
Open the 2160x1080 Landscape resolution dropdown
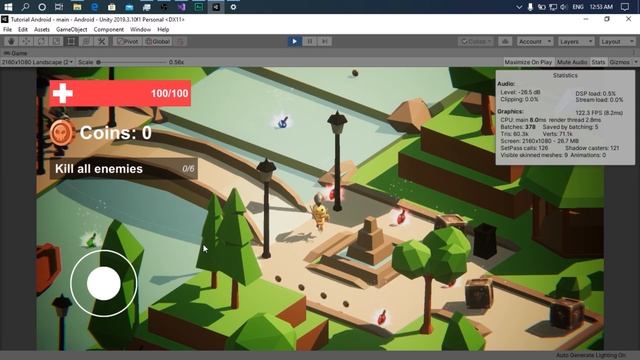pyautogui.click(x=38, y=62)
